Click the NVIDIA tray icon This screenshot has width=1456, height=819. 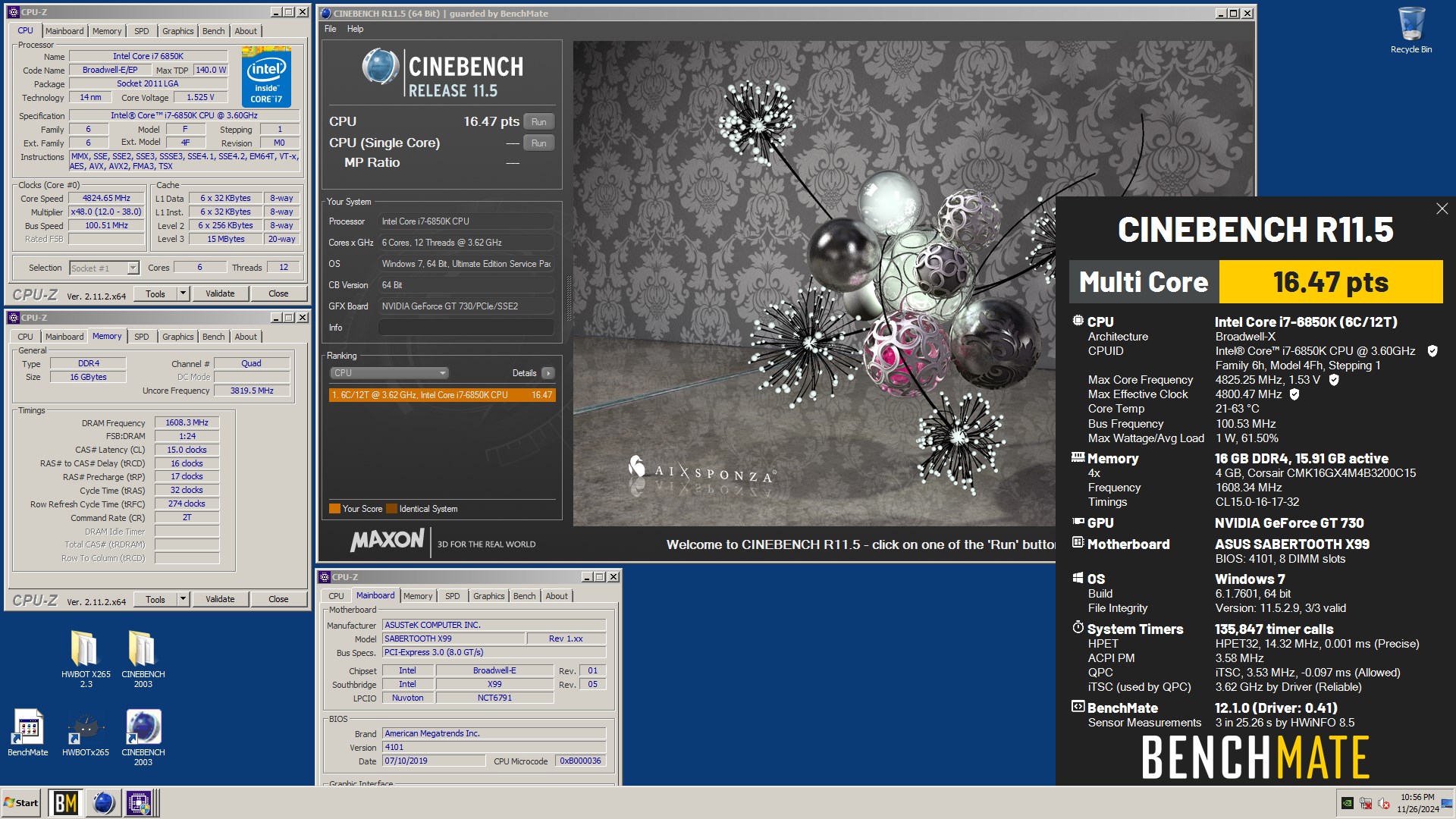1347,803
